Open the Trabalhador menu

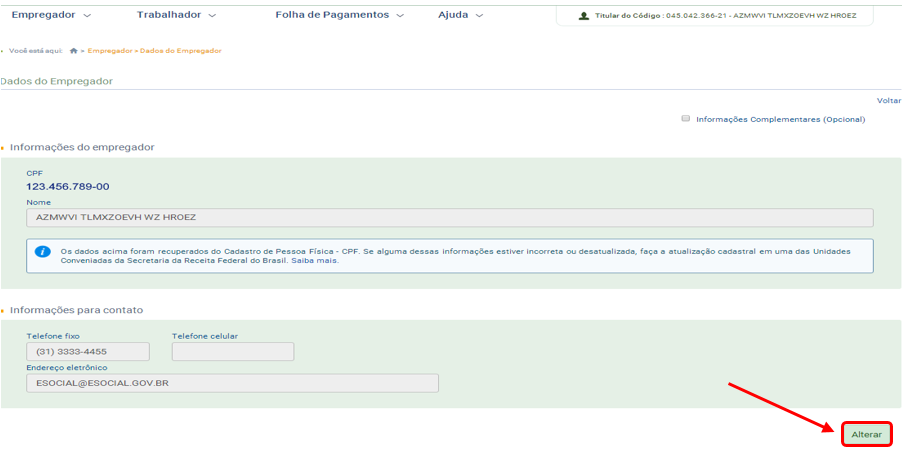point(169,15)
